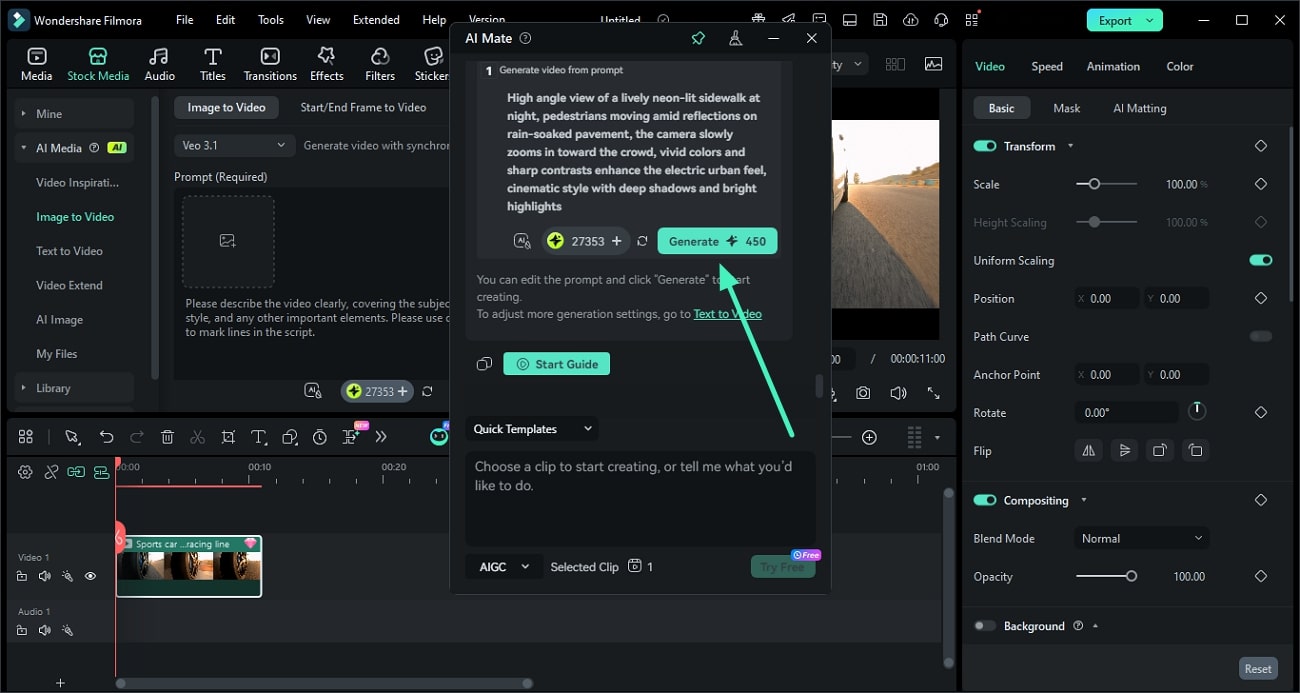Image resolution: width=1300 pixels, height=693 pixels.
Task: Switch to the Animation tab
Action: coord(1113,66)
